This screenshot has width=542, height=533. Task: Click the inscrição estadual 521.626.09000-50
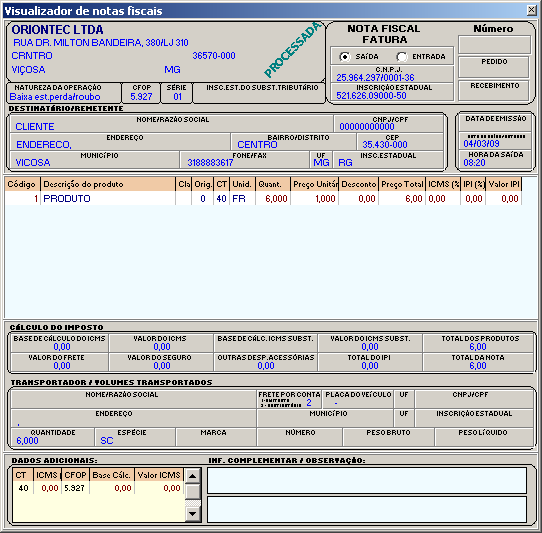pyautogui.click(x=371, y=95)
